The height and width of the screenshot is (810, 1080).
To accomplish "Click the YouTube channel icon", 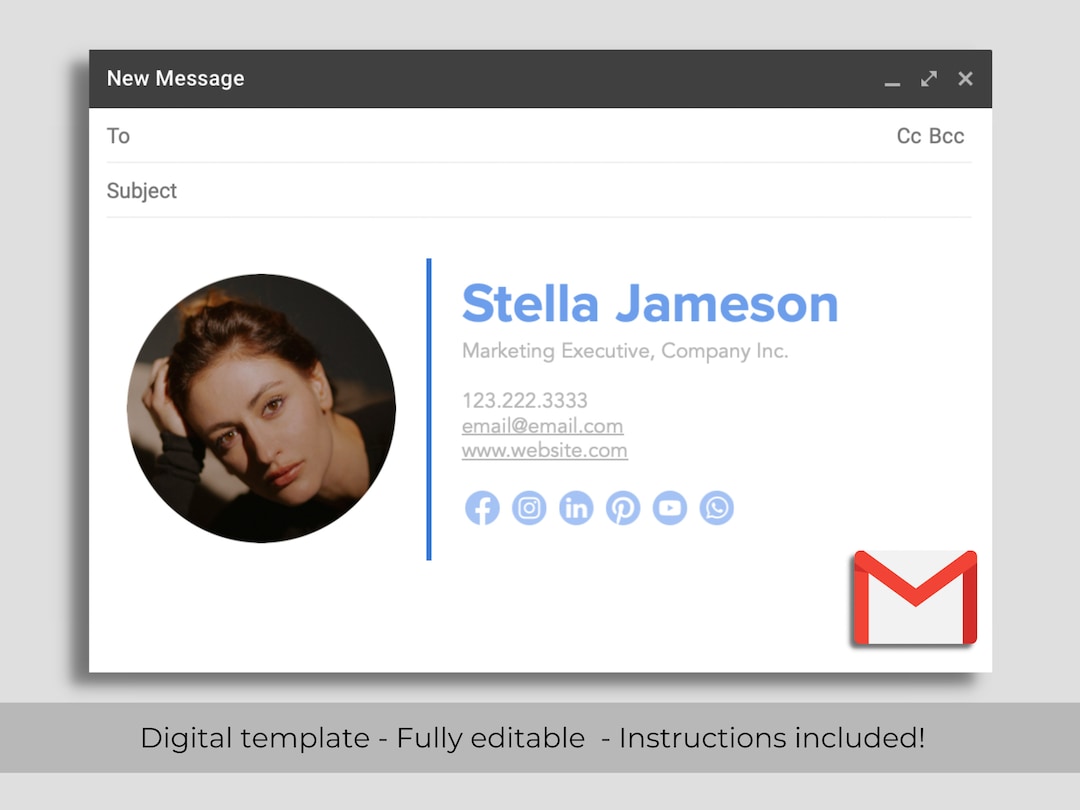I will pos(670,507).
